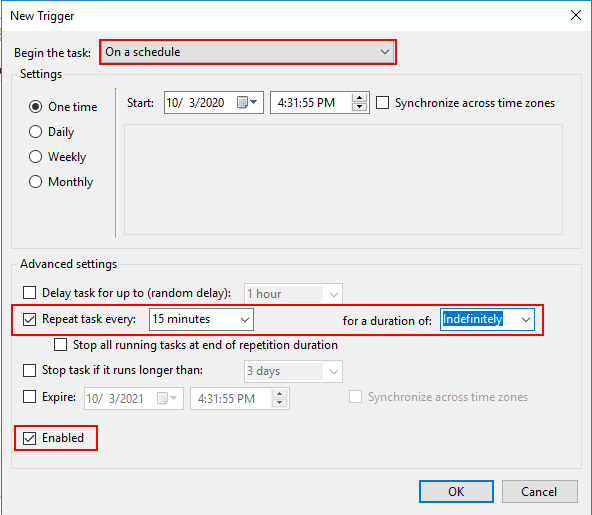
Task: Enable Stop task if it runs longer than
Action: point(29,370)
